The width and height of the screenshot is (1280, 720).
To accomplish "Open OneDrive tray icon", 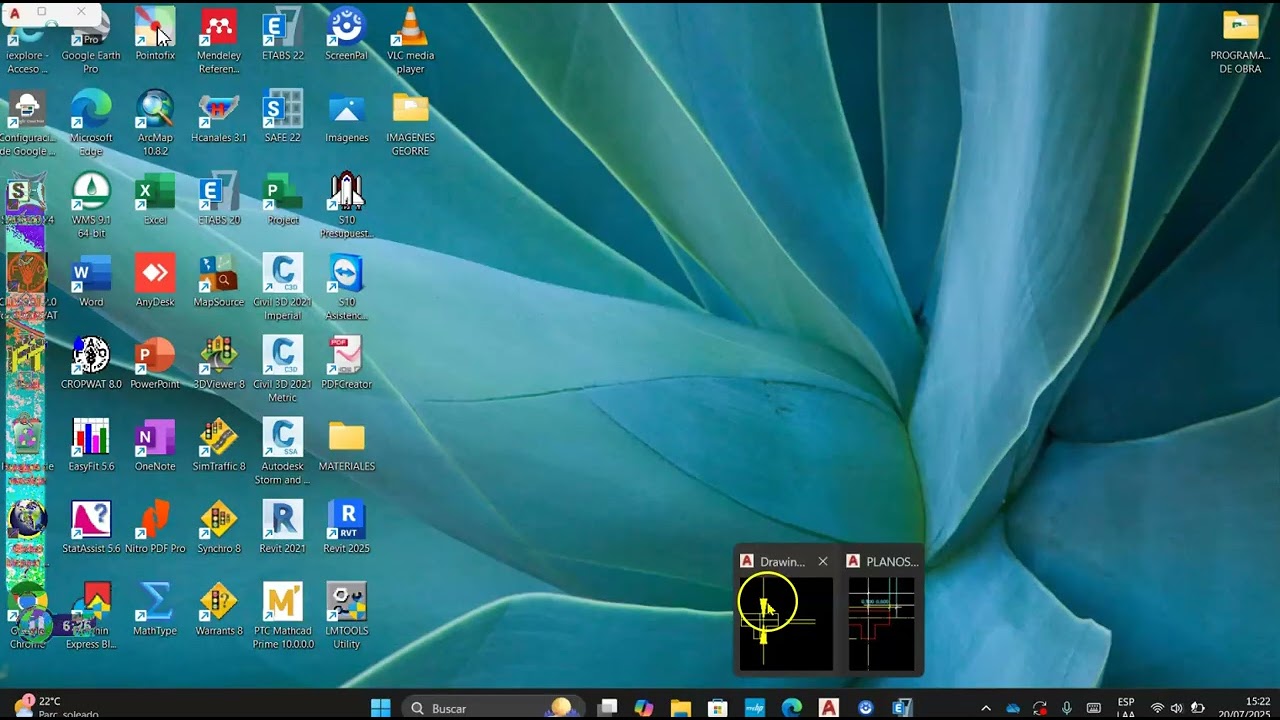I will pos(1013,708).
